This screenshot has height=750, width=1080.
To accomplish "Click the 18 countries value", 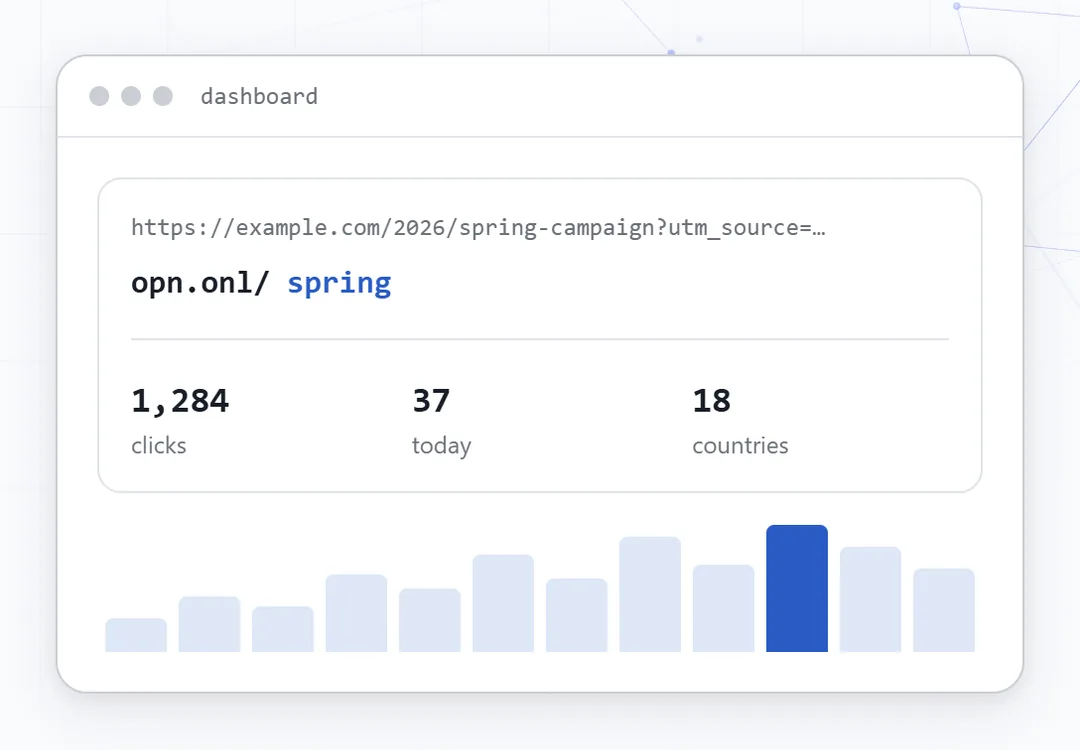I will click(712, 401).
